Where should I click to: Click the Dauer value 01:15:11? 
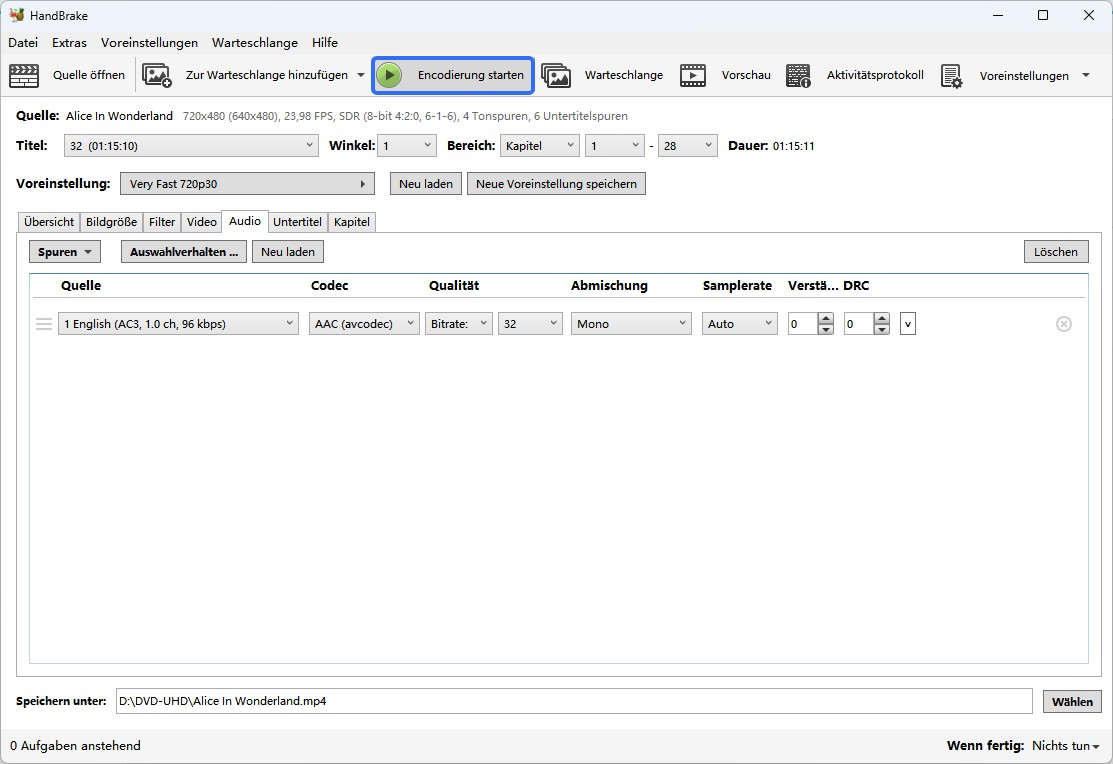(x=794, y=146)
